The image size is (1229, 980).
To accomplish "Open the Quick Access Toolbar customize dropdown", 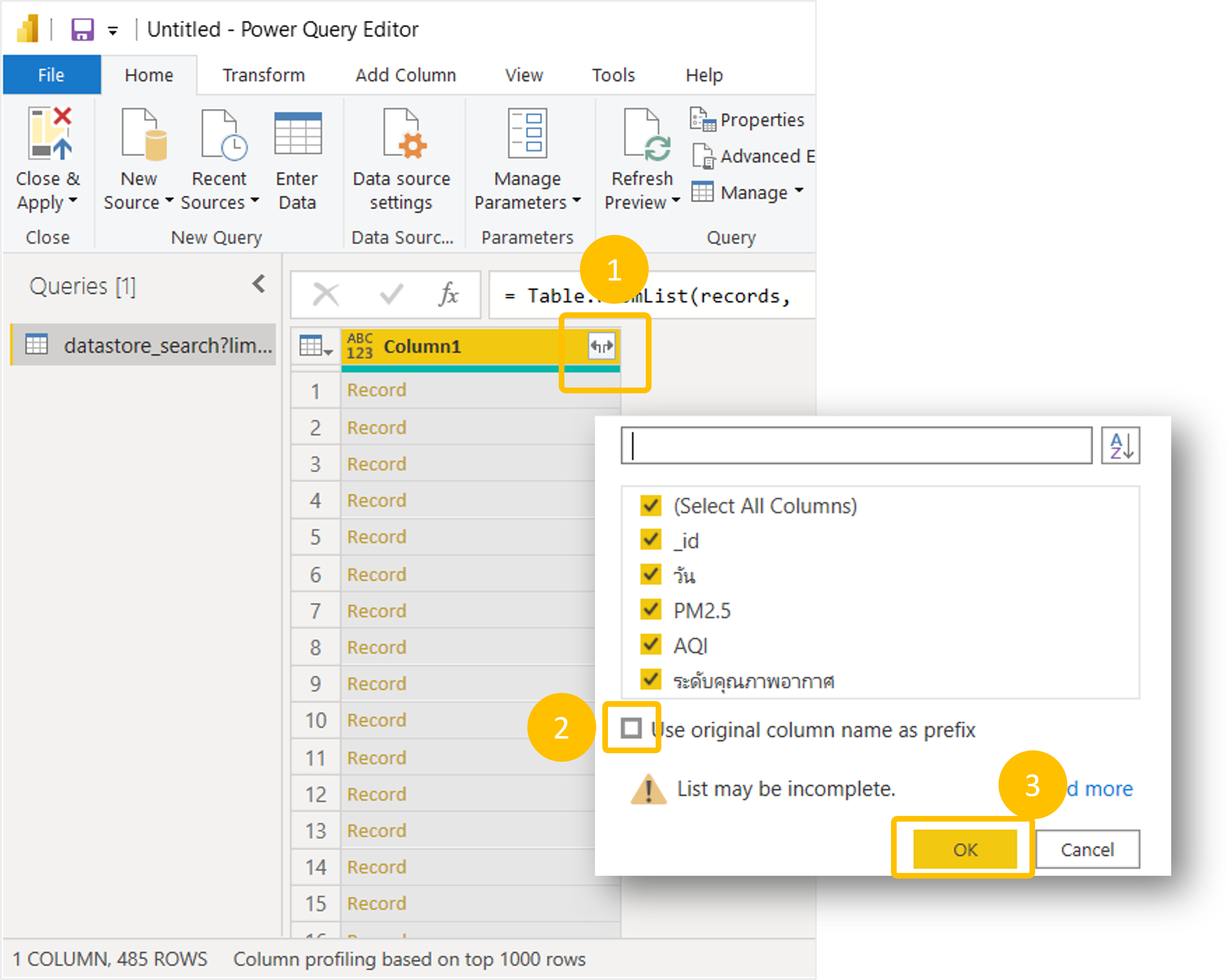I will point(113,30).
